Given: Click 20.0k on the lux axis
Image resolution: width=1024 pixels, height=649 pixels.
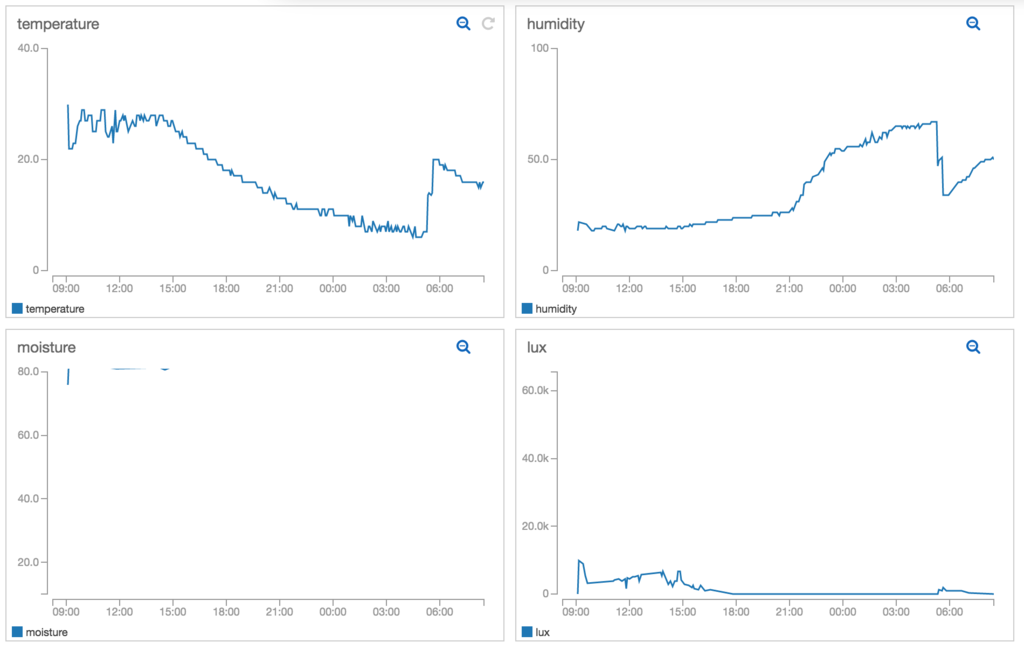Looking at the screenshot, I should 536,526.
